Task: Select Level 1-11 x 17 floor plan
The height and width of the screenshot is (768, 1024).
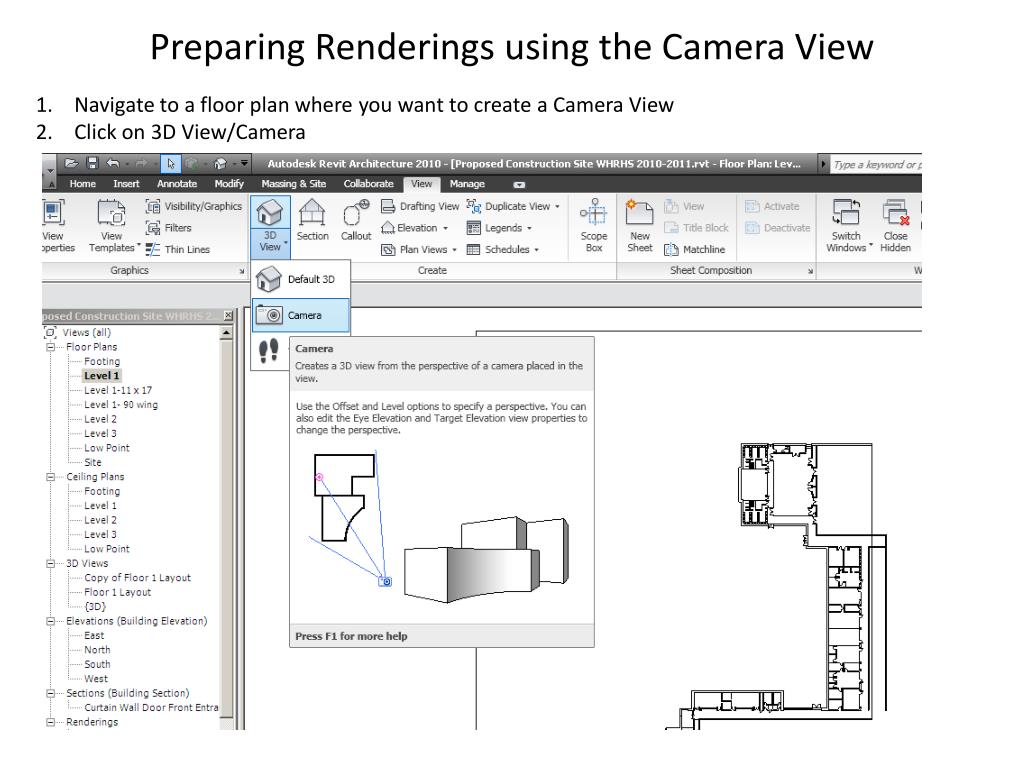Action: (x=118, y=391)
